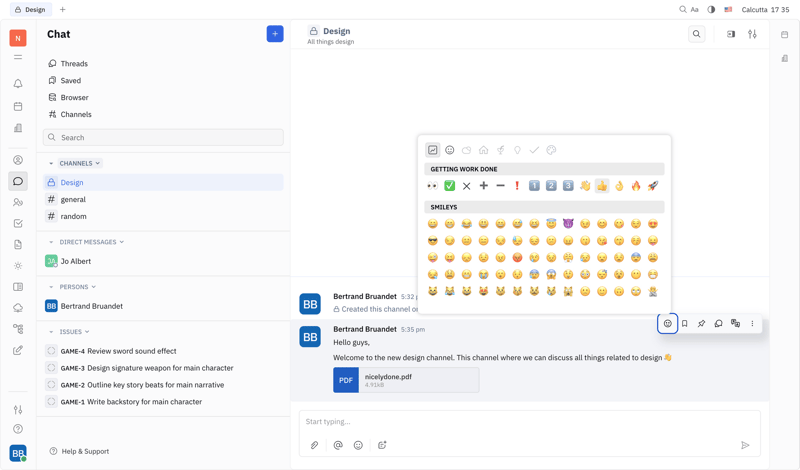Collapse CHANNELS section with left triangle
The height and width of the screenshot is (470, 800).
(x=51, y=163)
